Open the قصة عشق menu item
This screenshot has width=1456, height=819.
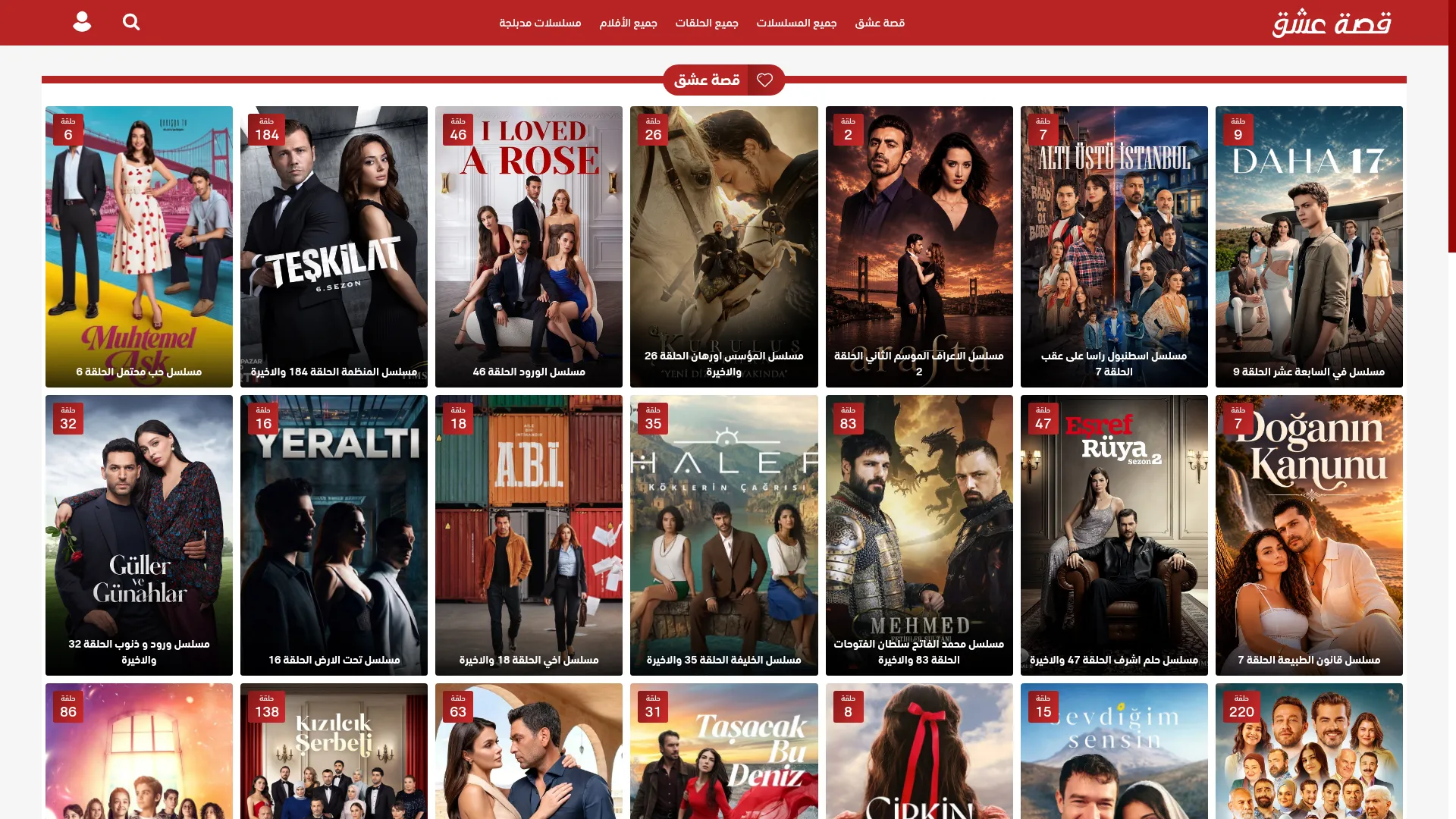[880, 23]
